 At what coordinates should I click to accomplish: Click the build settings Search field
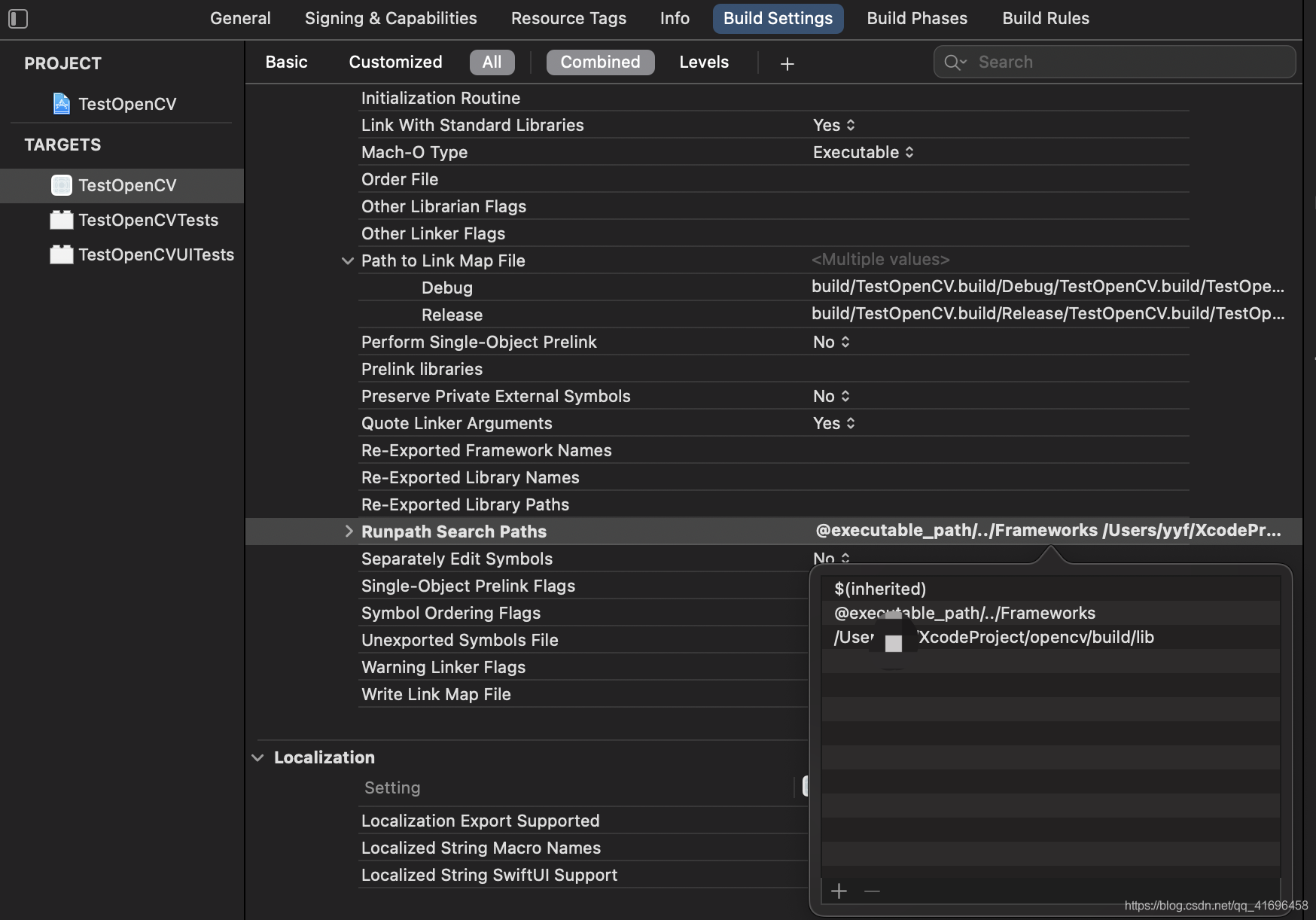(x=1114, y=62)
